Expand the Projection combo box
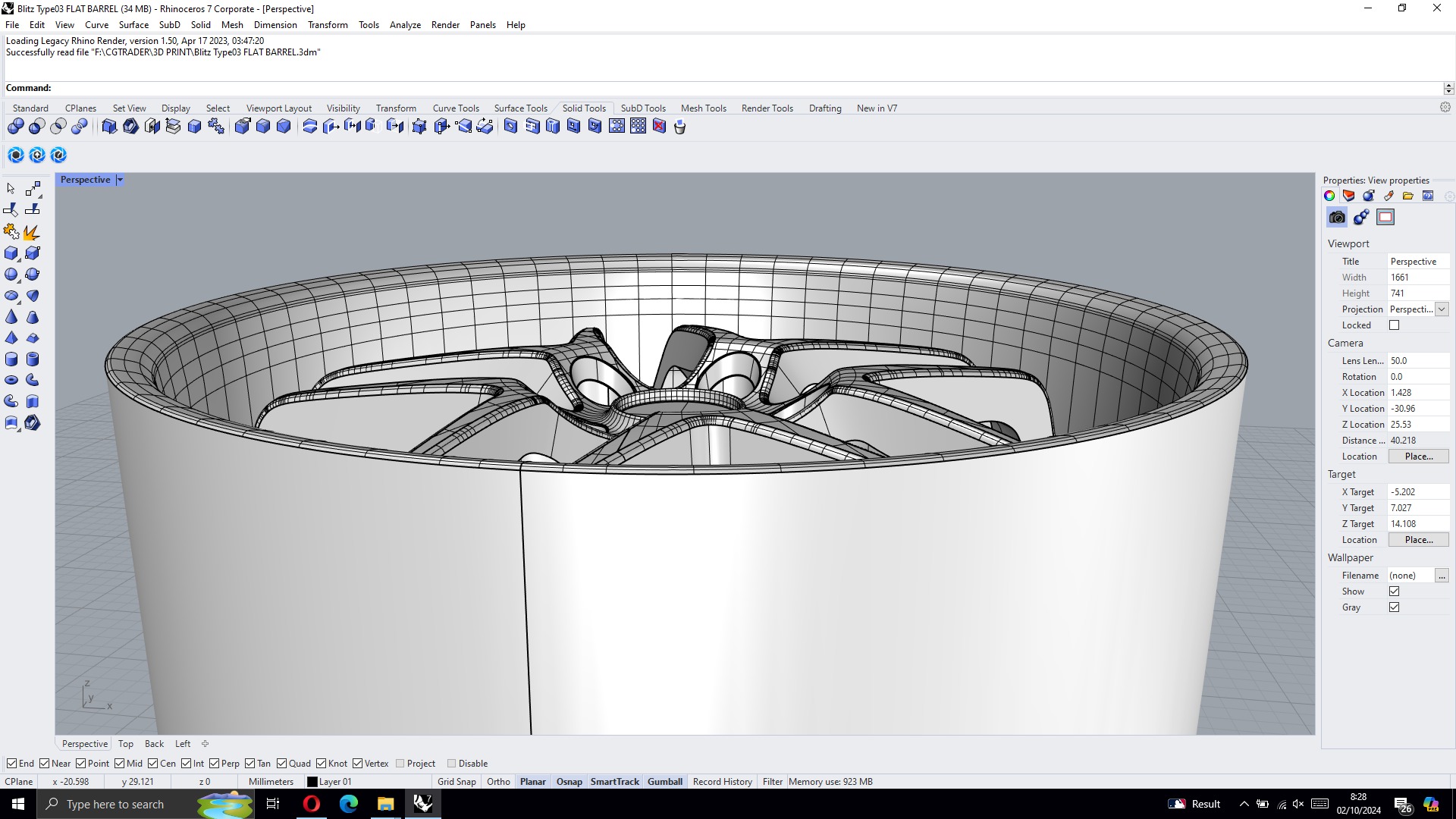The height and width of the screenshot is (819, 1456). pos(1442,309)
